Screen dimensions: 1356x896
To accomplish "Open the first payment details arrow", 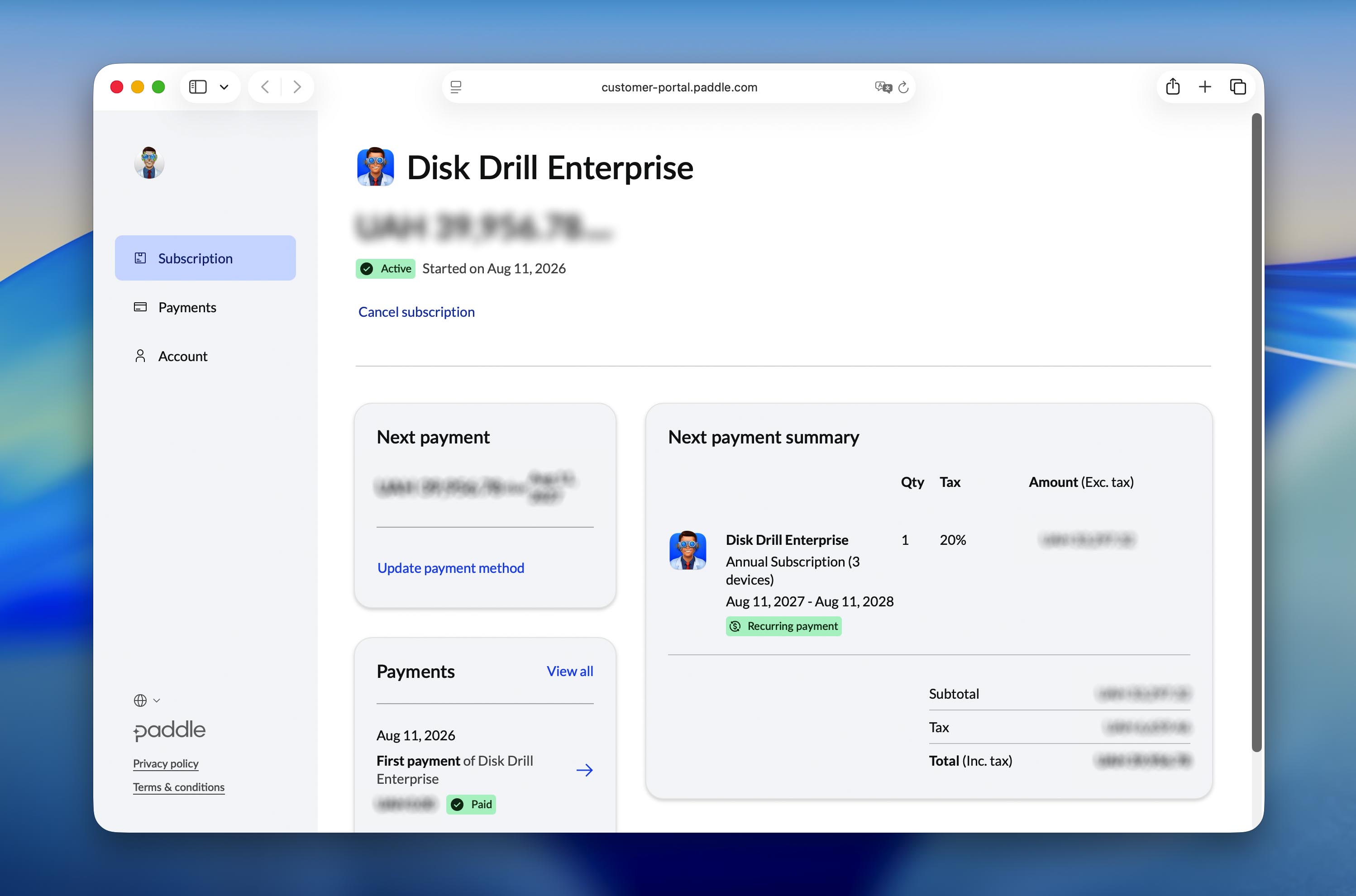I will [585, 770].
